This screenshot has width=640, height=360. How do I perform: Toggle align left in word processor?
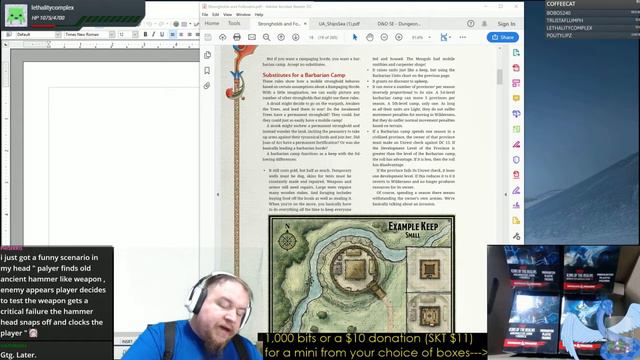[x=172, y=35]
